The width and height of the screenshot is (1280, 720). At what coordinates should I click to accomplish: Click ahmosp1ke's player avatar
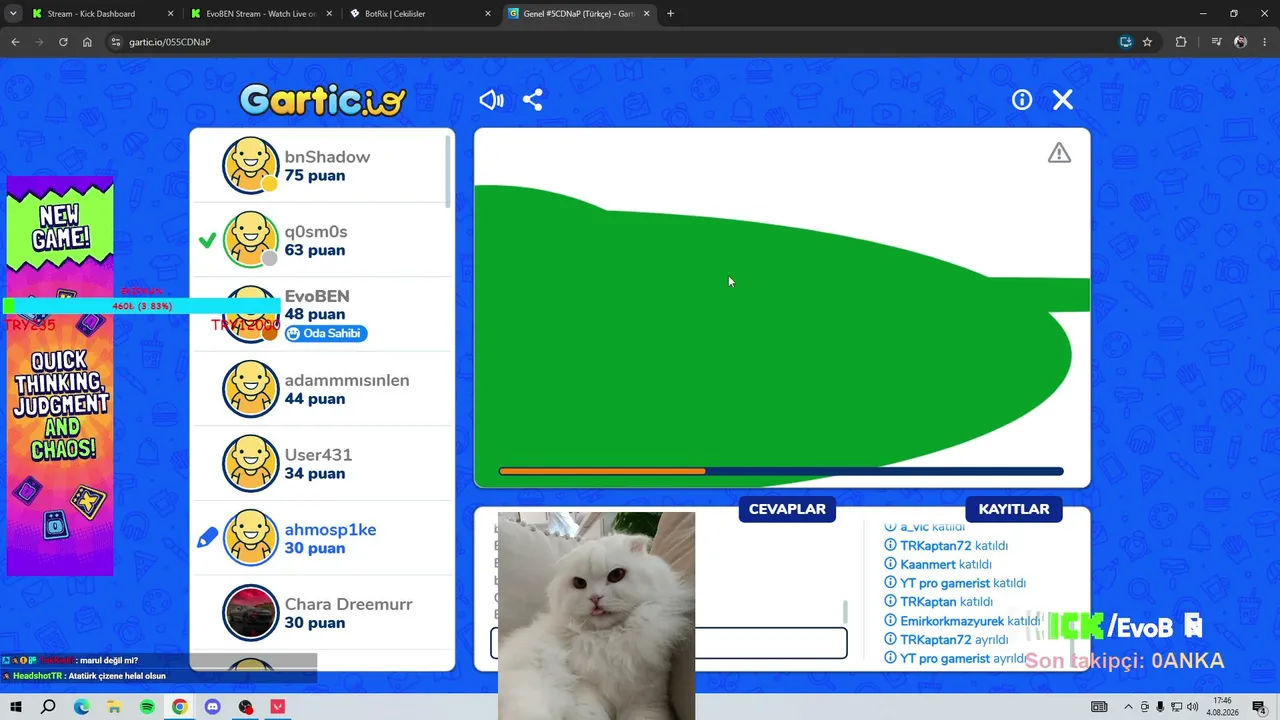pyautogui.click(x=250, y=538)
